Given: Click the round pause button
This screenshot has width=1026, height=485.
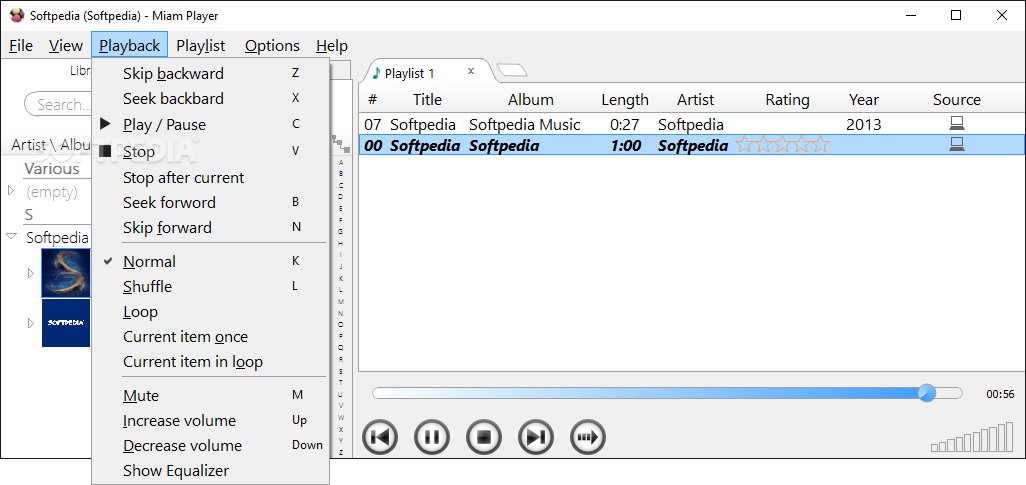Looking at the screenshot, I should [x=432, y=437].
